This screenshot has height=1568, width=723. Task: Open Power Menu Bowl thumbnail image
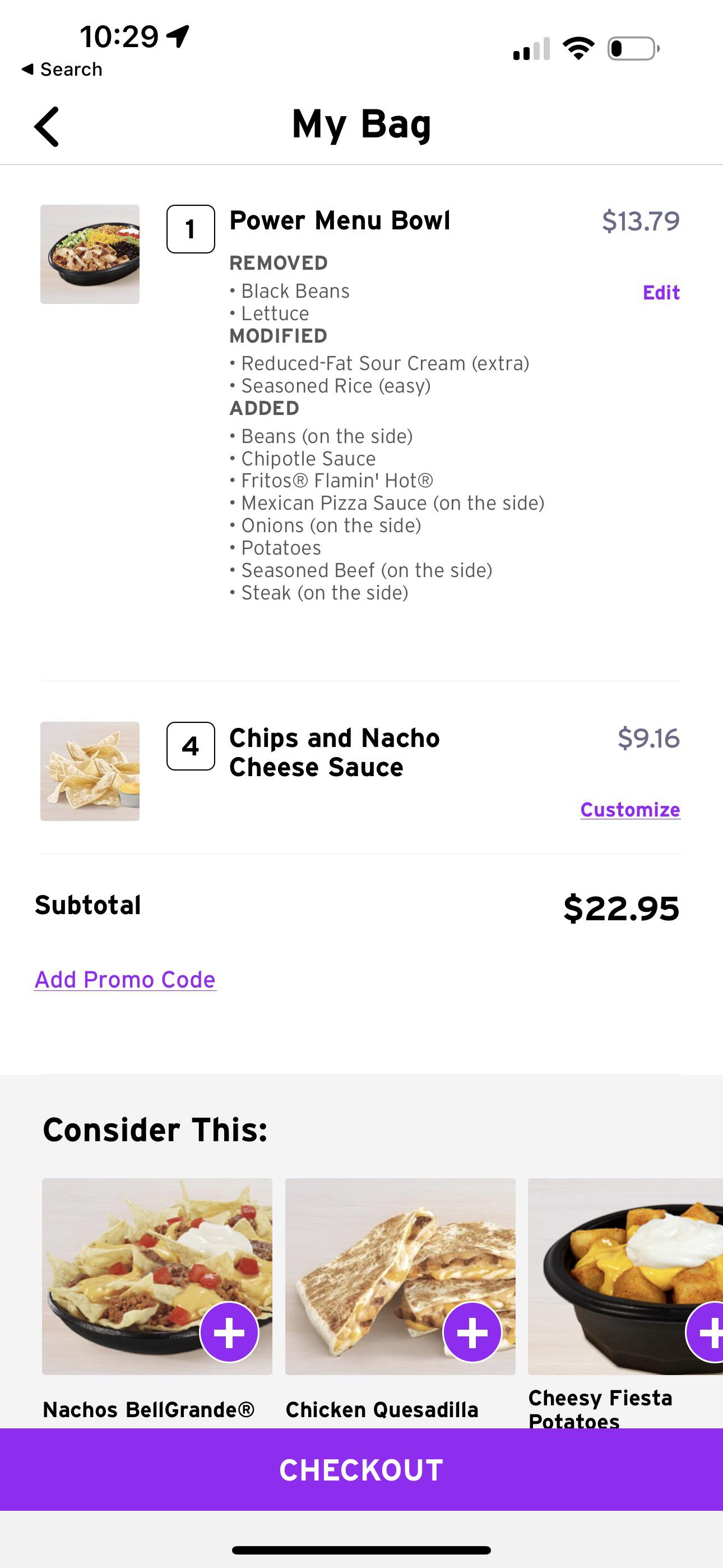click(x=90, y=255)
